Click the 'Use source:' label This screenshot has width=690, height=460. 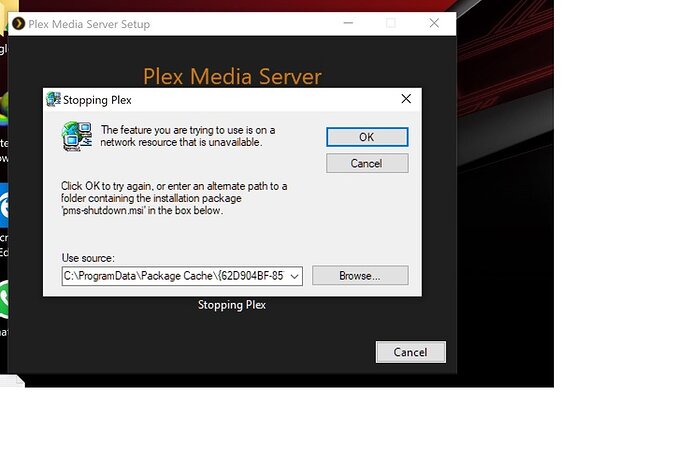[x=88, y=258]
